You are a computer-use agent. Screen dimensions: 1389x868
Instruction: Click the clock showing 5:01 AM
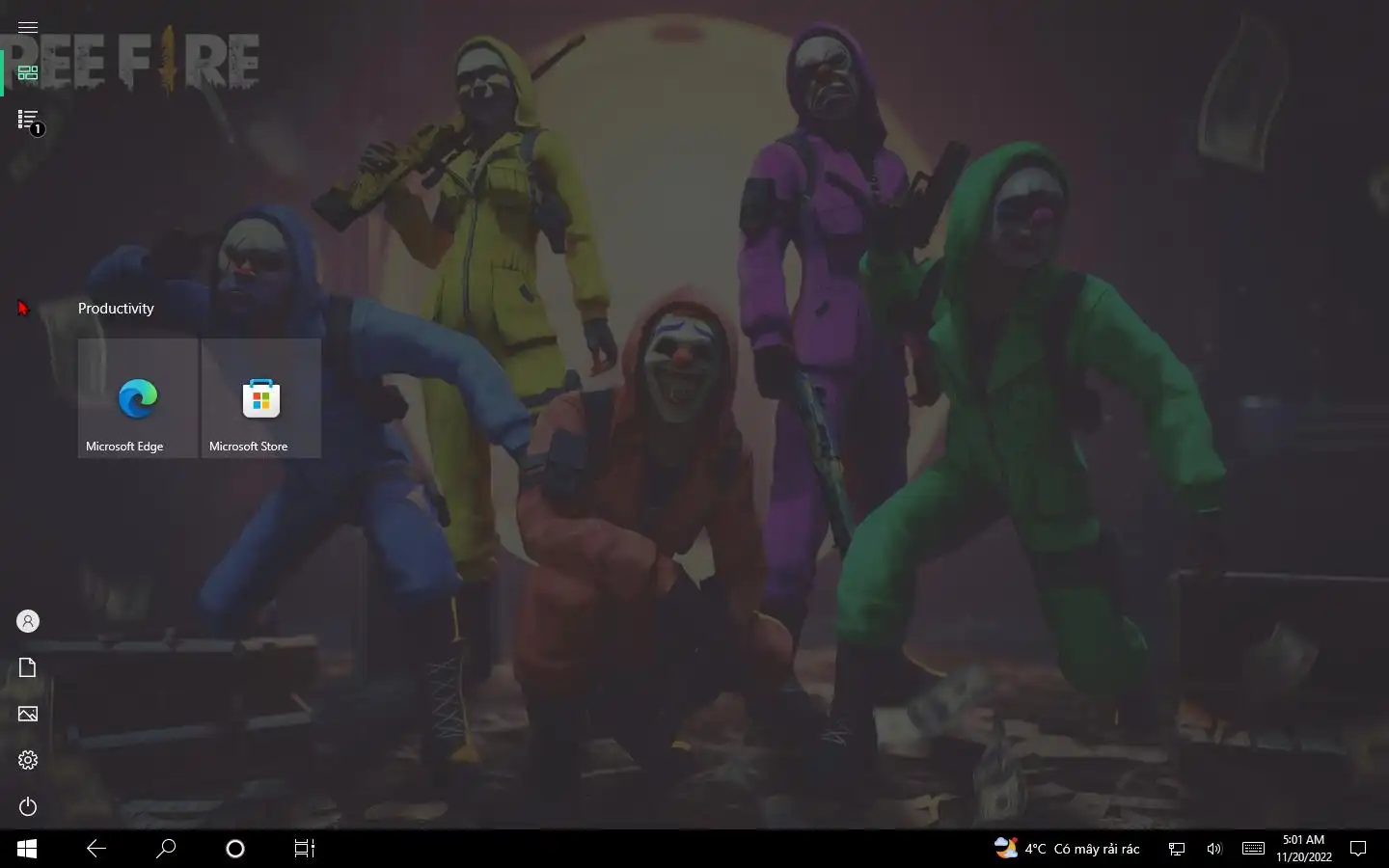pyautogui.click(x=1304, y=849)
